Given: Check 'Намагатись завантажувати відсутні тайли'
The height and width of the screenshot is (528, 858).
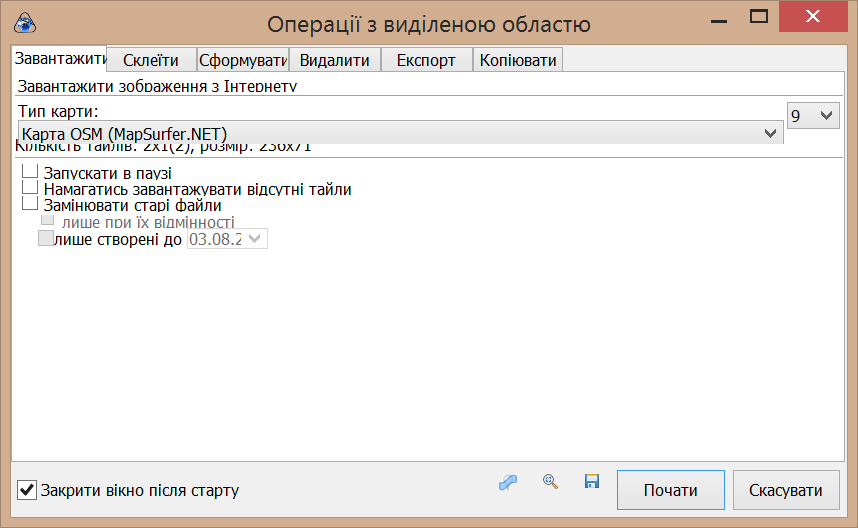Looking at the screenshot, I should pos(30,188).
